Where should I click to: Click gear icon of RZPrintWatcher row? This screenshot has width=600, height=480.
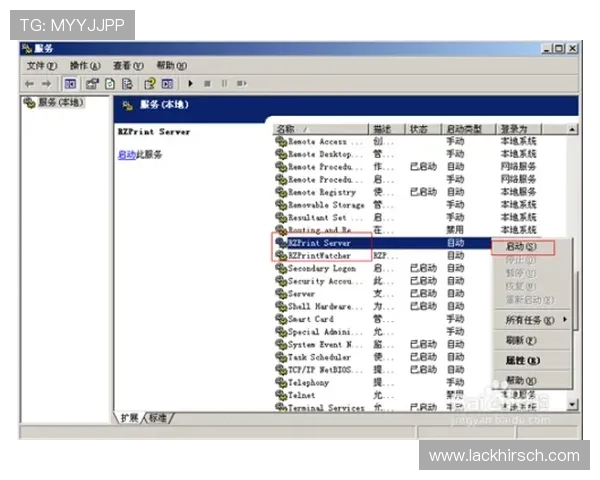[x=281, y=255]
